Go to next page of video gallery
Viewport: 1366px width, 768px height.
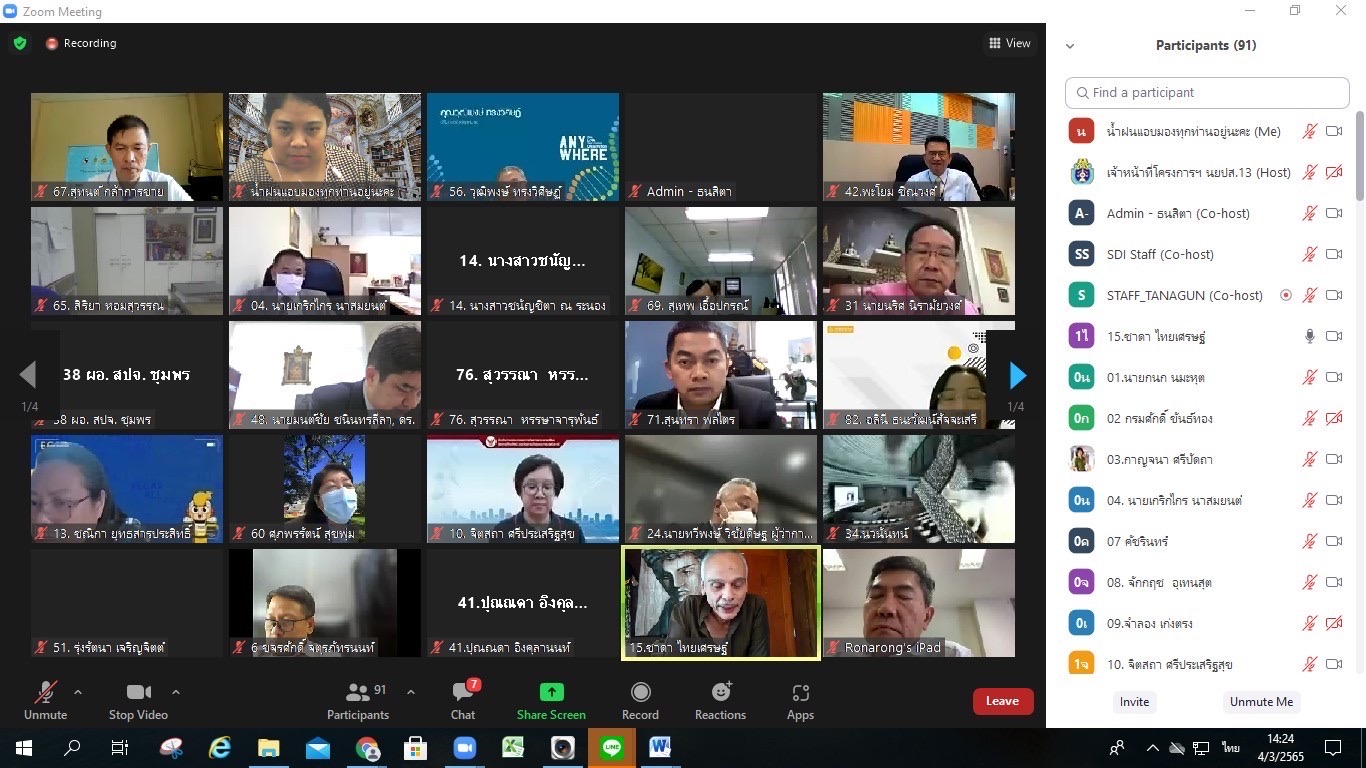point(1017,376)
